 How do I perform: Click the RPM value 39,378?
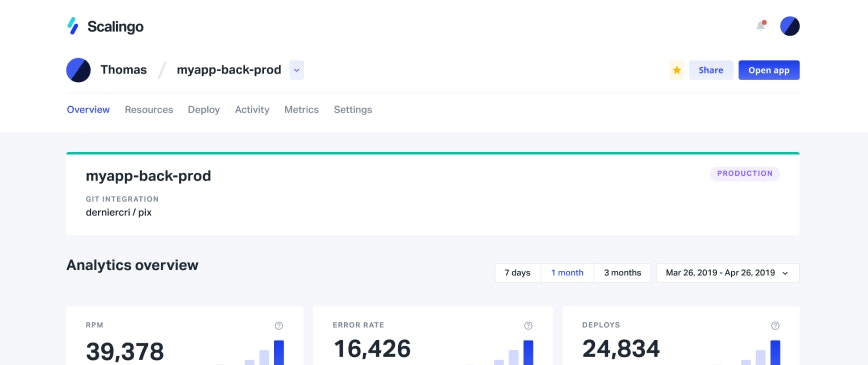click(x=125, y=352)
